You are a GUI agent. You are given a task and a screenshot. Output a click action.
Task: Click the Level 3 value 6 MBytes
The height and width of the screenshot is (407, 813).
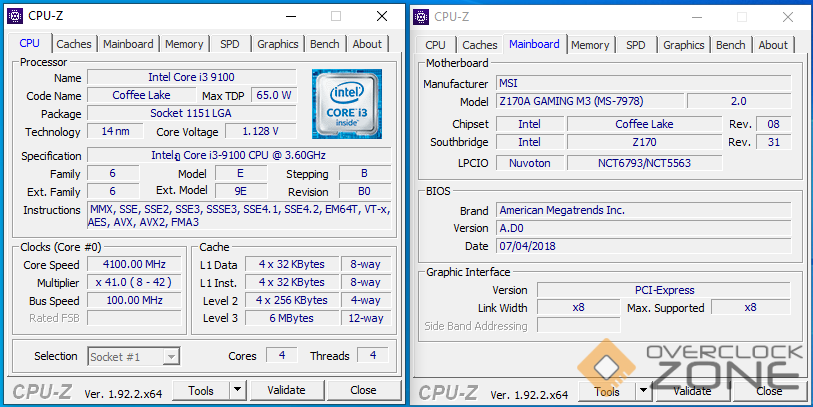(x=292, y=318)
